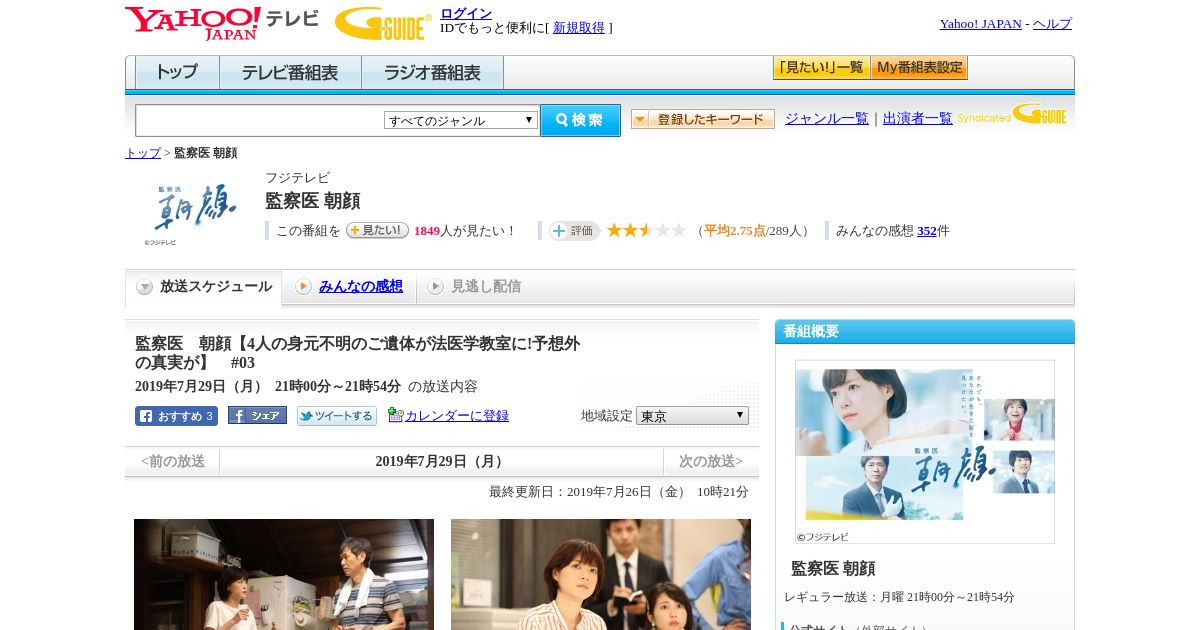The width and height of the screenshot is (1200, 630).
Task: Click the G-GUIDE logo in header
Action: (x=383, y=23)
